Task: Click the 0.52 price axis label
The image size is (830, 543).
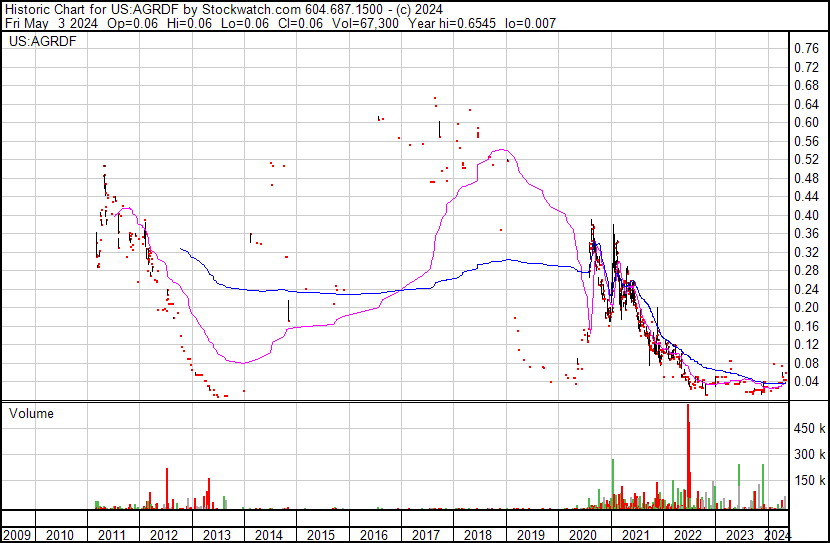Action: [806, 160]
